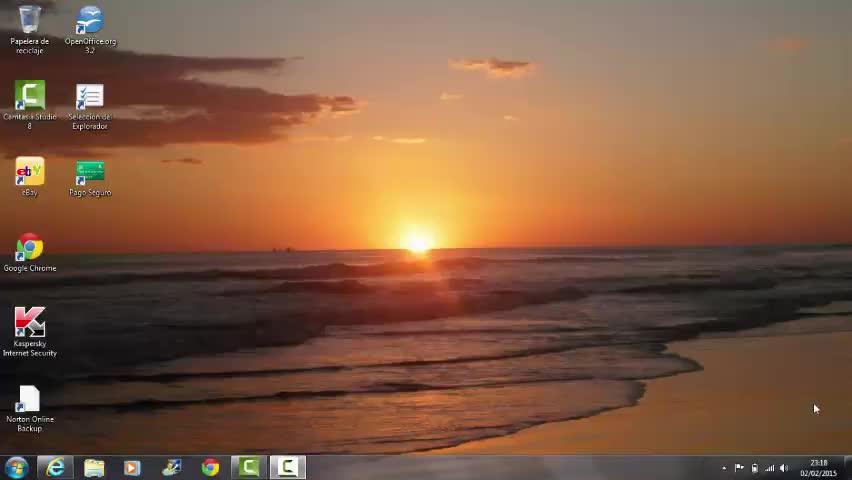This screenshot has width=852, height=480.
Task: Open Google Chrome from the taskbar
Action: coord(210,467)
